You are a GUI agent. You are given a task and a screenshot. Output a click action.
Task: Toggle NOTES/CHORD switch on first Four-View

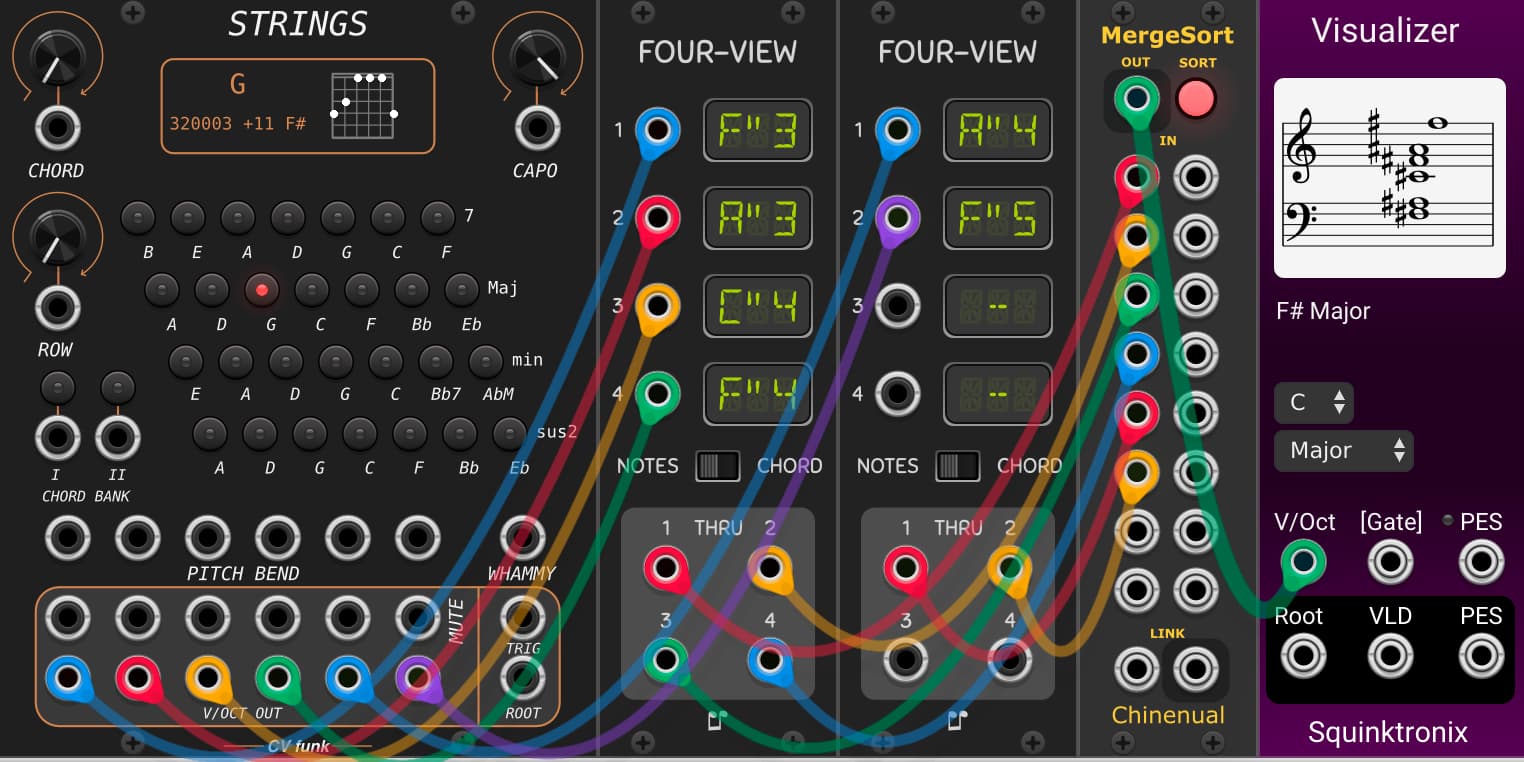point(718,466)
